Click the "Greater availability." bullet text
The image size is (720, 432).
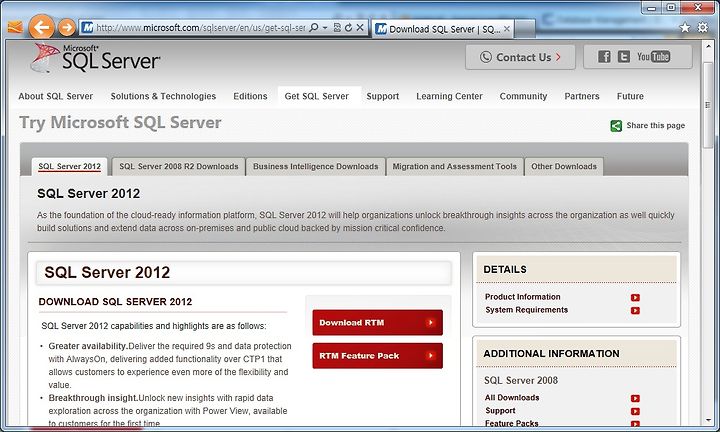point(88,346)
